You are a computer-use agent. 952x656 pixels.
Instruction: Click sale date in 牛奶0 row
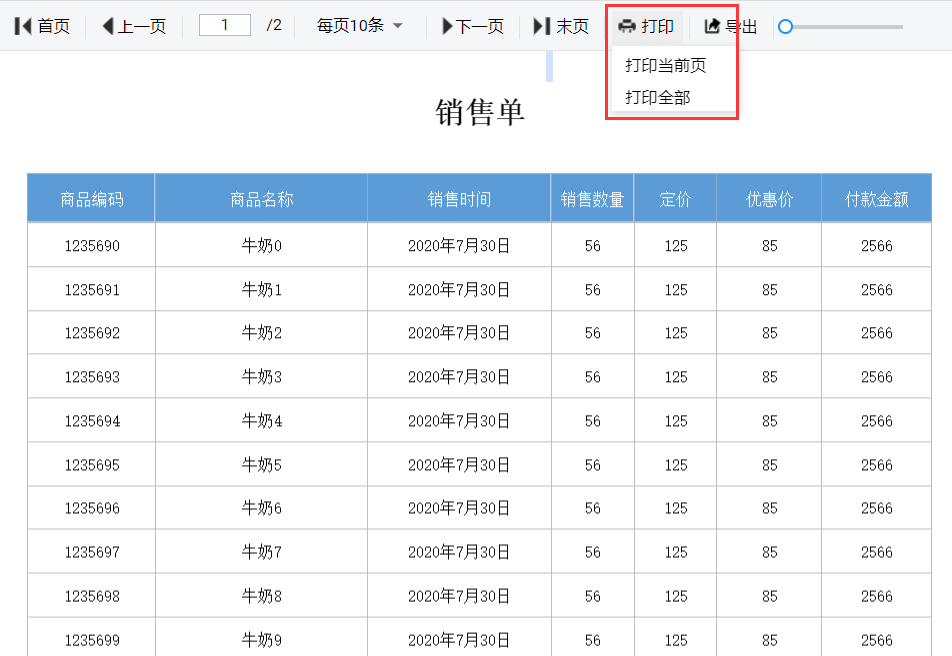point(459,245)
